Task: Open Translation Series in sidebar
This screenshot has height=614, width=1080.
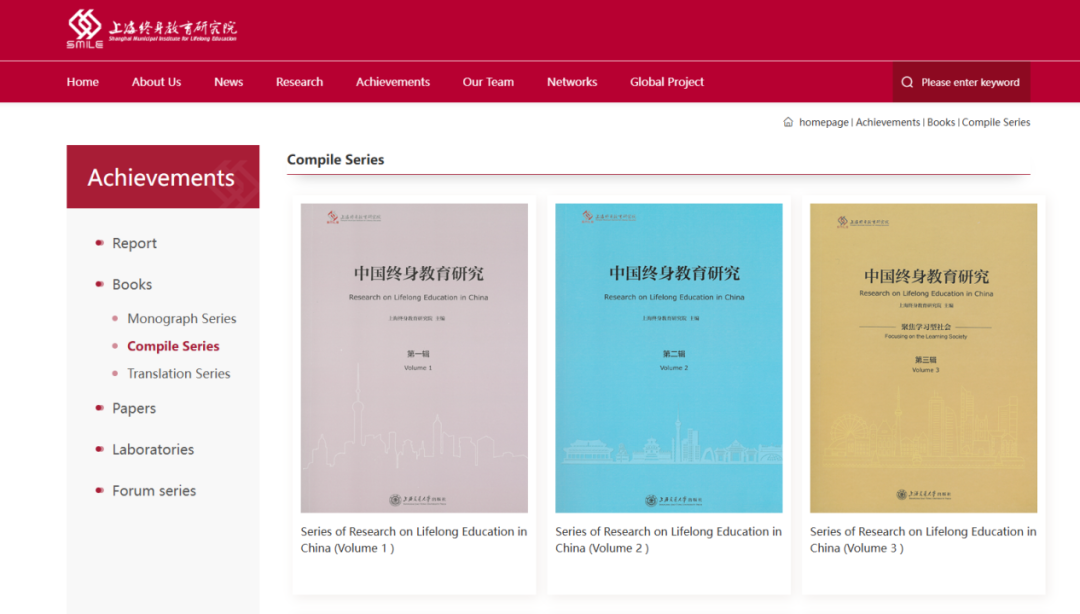Action: [178, 373]
